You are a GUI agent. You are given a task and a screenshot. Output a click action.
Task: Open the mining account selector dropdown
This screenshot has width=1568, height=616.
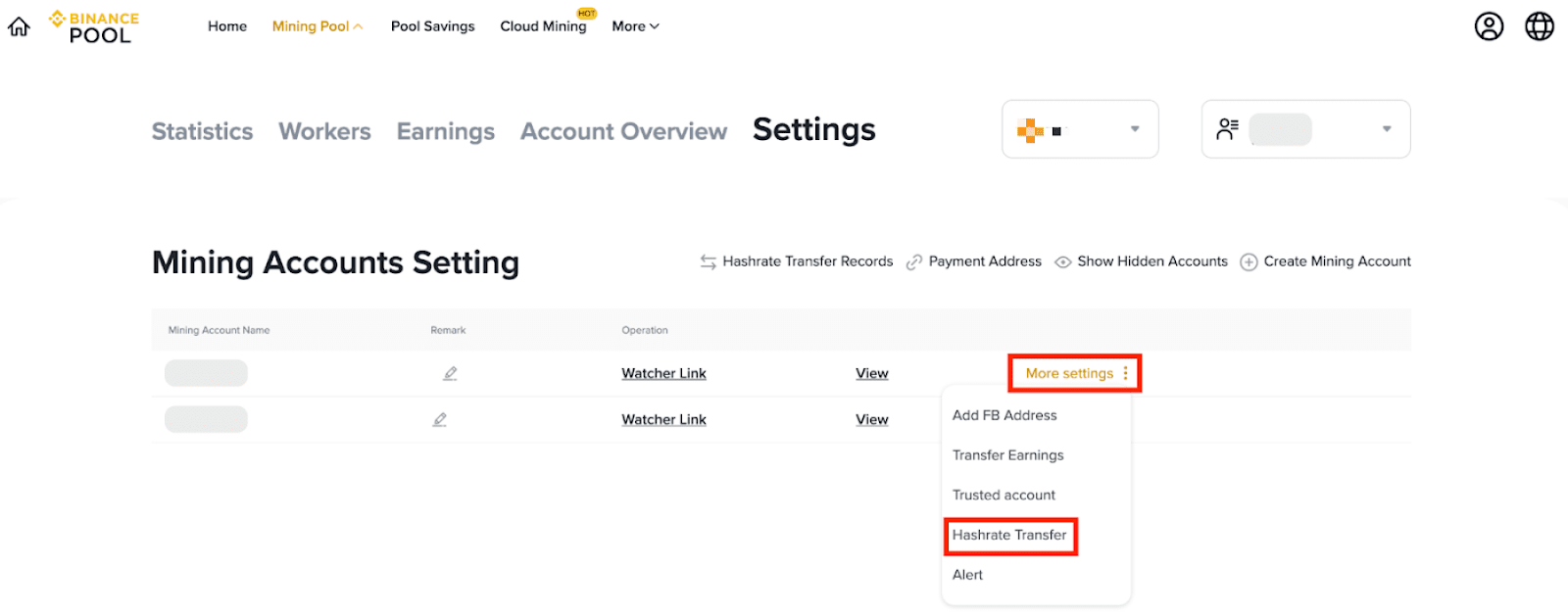point(1305,129)
